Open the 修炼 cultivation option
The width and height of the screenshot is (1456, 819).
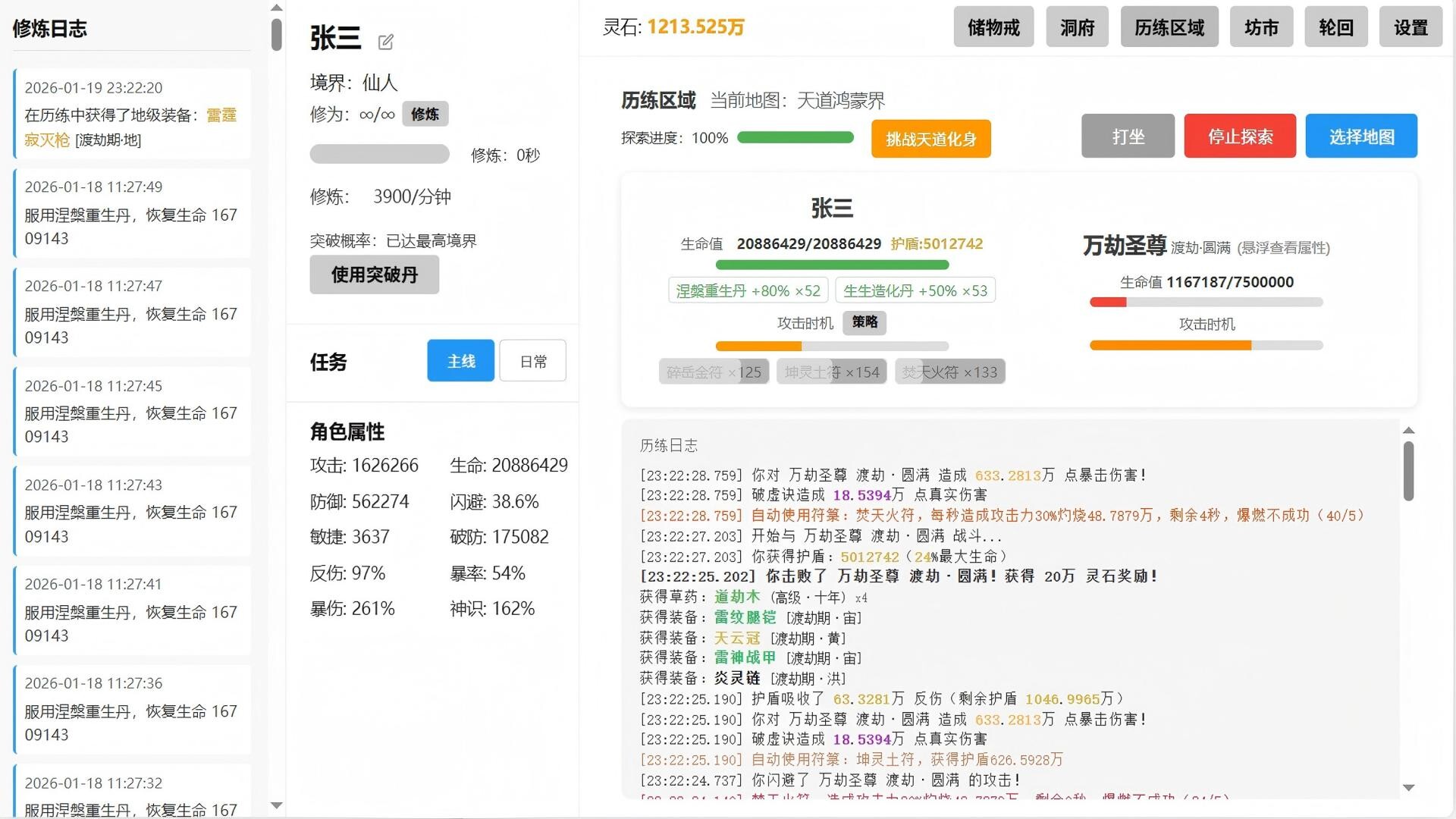pyautogui.click(x=425, y=114)
